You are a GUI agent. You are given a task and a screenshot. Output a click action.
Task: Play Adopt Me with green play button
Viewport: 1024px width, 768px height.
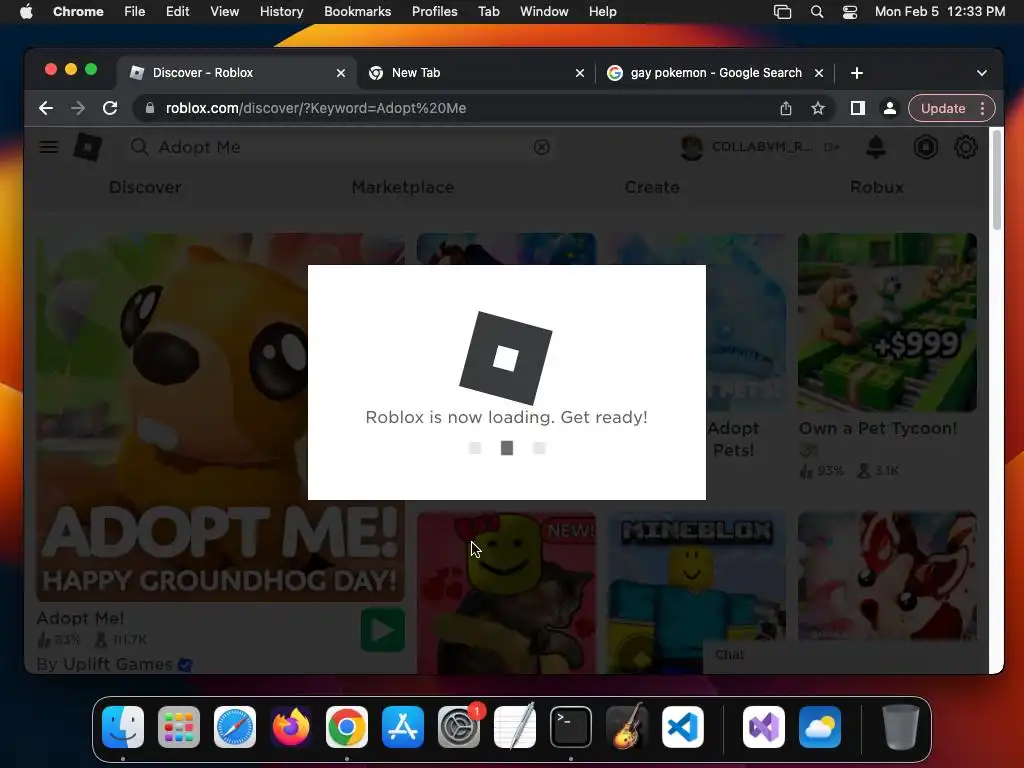tap(383, 630)
